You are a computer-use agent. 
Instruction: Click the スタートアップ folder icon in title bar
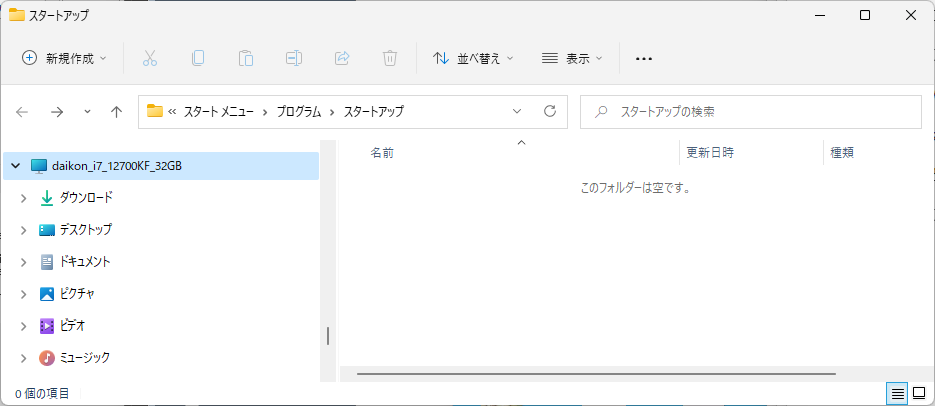pyautogui.click(x=17, y=16)
